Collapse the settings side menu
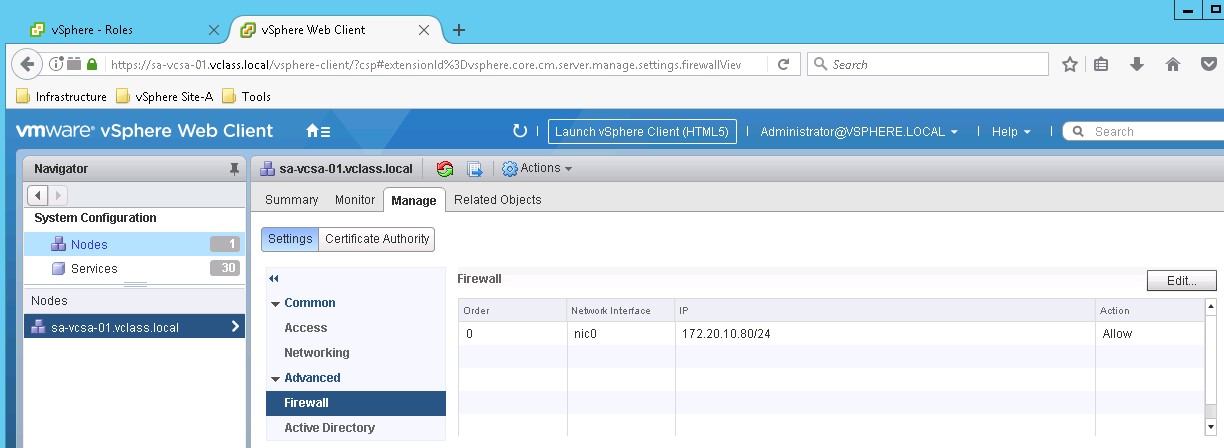The image size is (1224, 448). tap(274, 279)
